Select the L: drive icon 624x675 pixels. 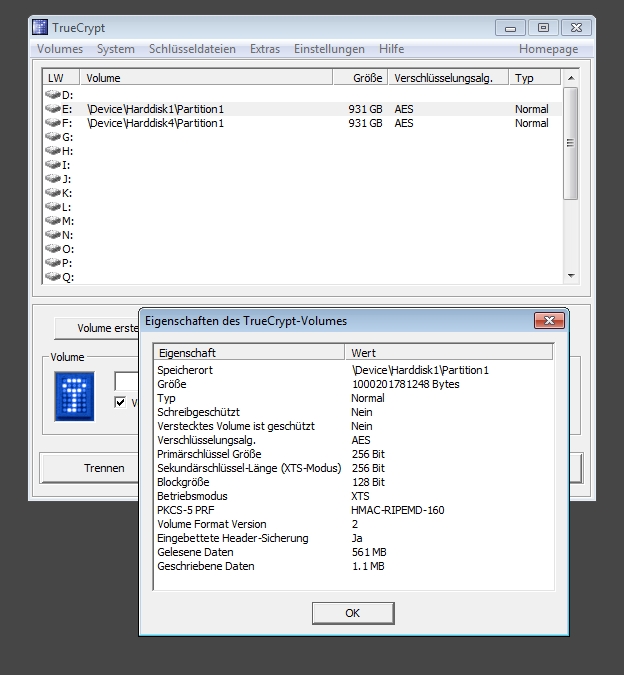(x=53, y=207)
